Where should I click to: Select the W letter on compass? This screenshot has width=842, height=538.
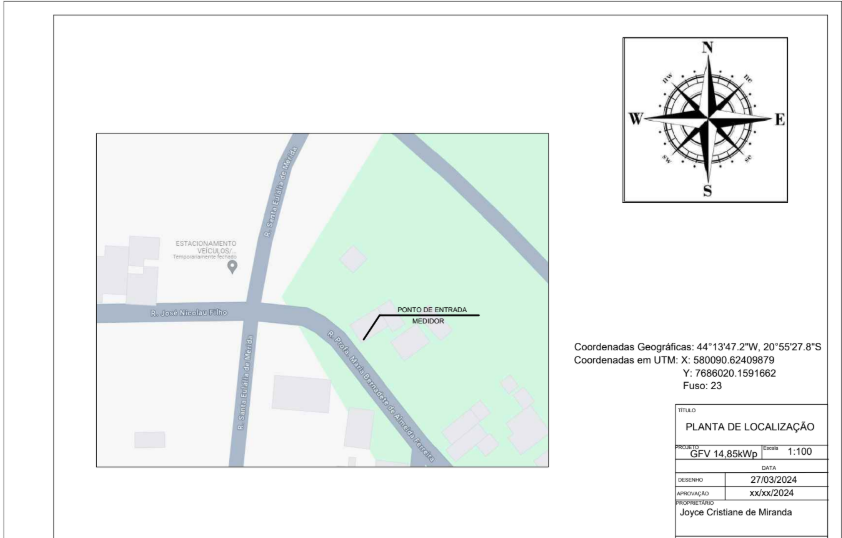pyautogui.click(x=635, y=119)
